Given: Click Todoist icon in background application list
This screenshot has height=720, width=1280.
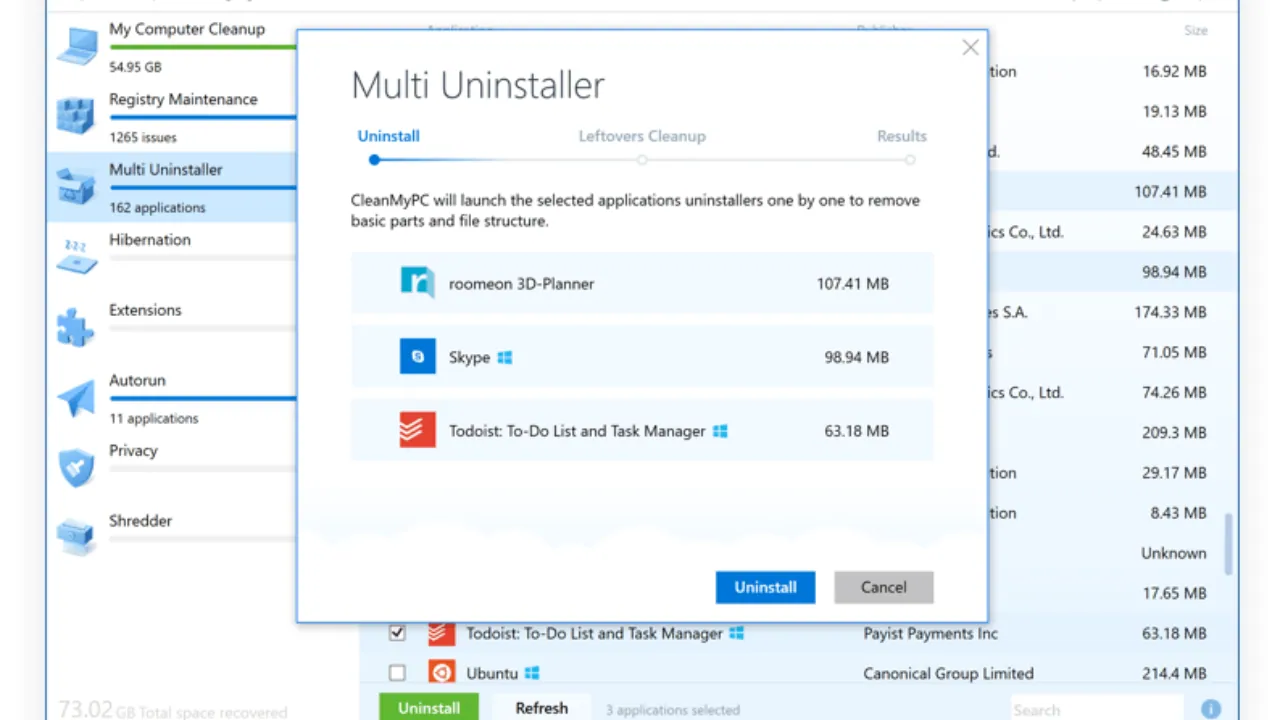Looking at the screenshot, I should click(x=442, y=633).
